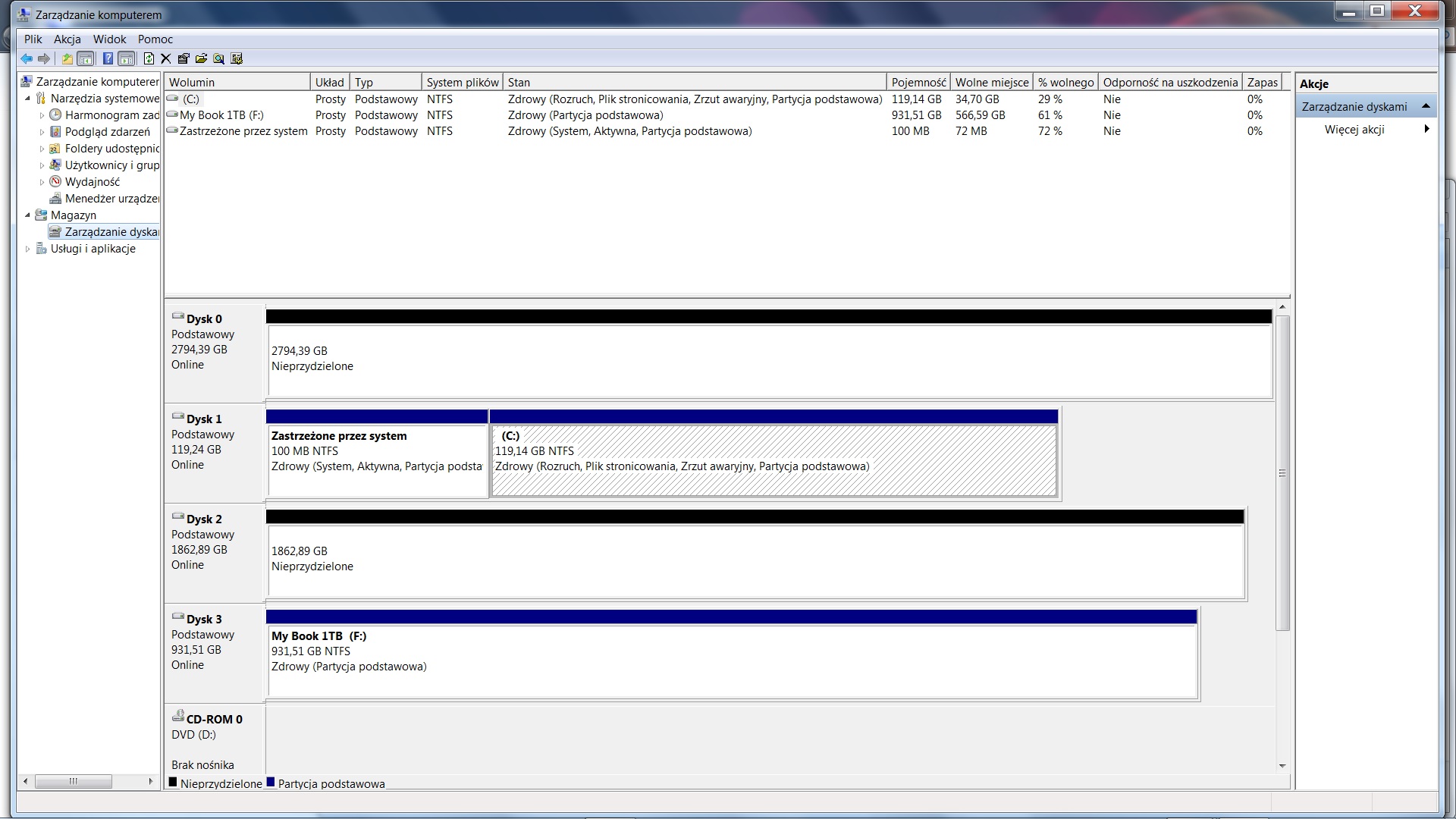Sort by the Wolumin column header
1456x819 pixels.
(237, 82)
